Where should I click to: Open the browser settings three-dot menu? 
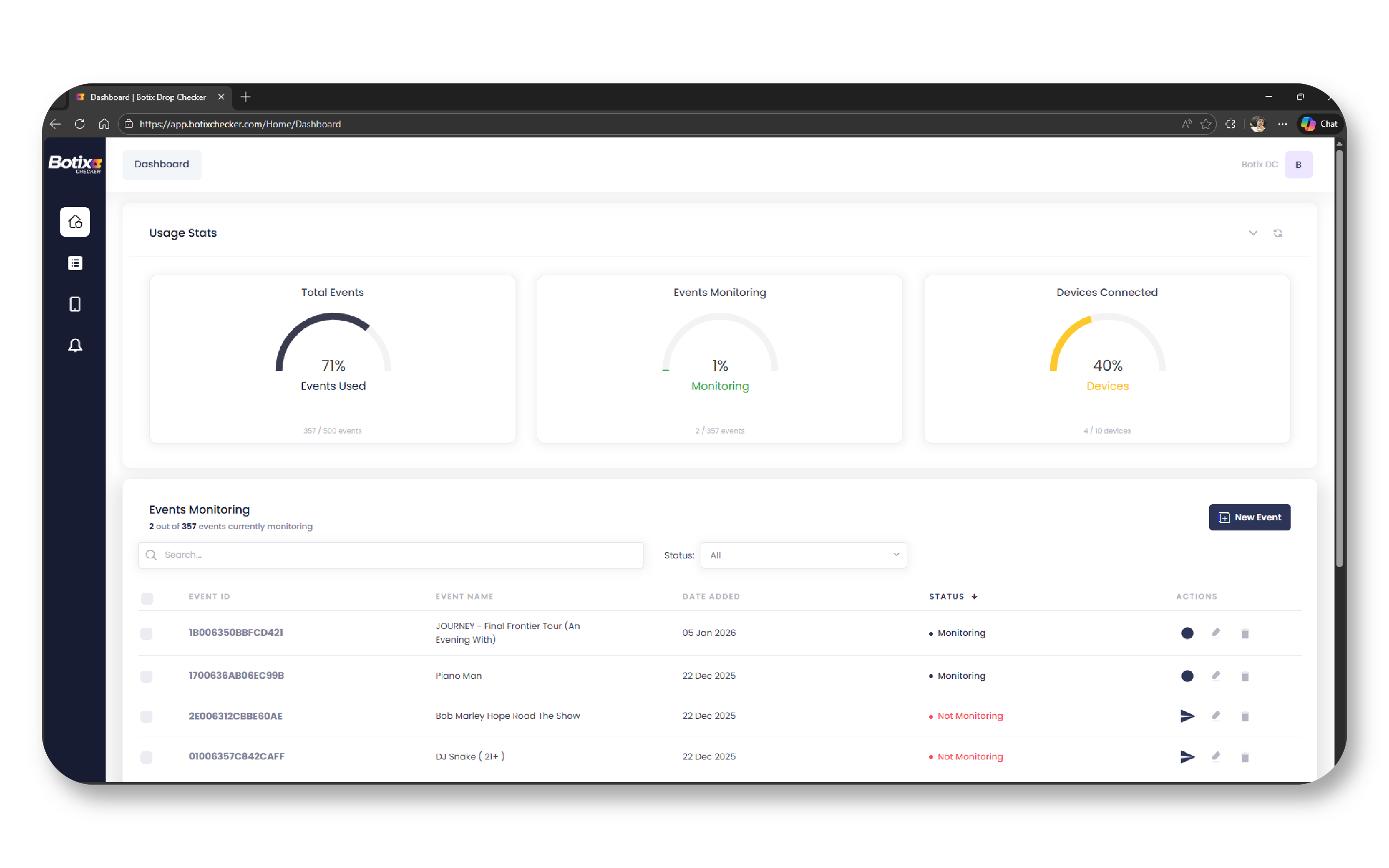(1282, 124)
